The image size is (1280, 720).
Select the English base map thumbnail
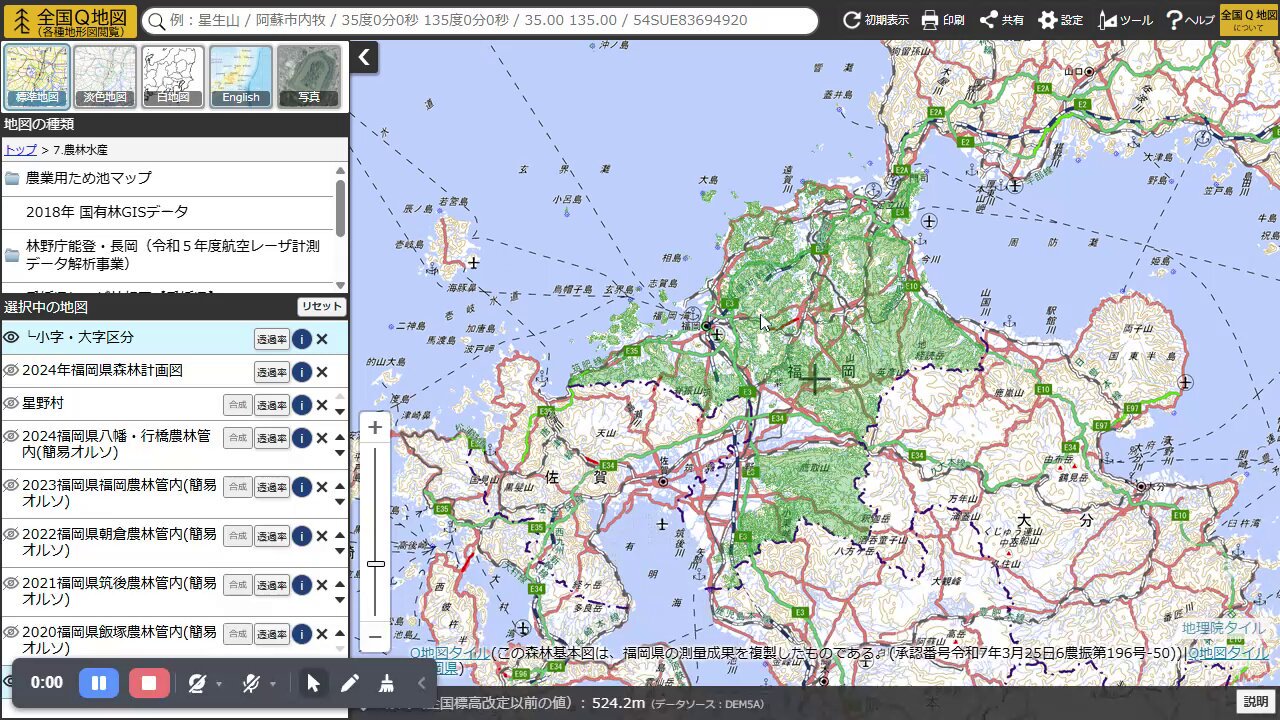pos(241,76)
